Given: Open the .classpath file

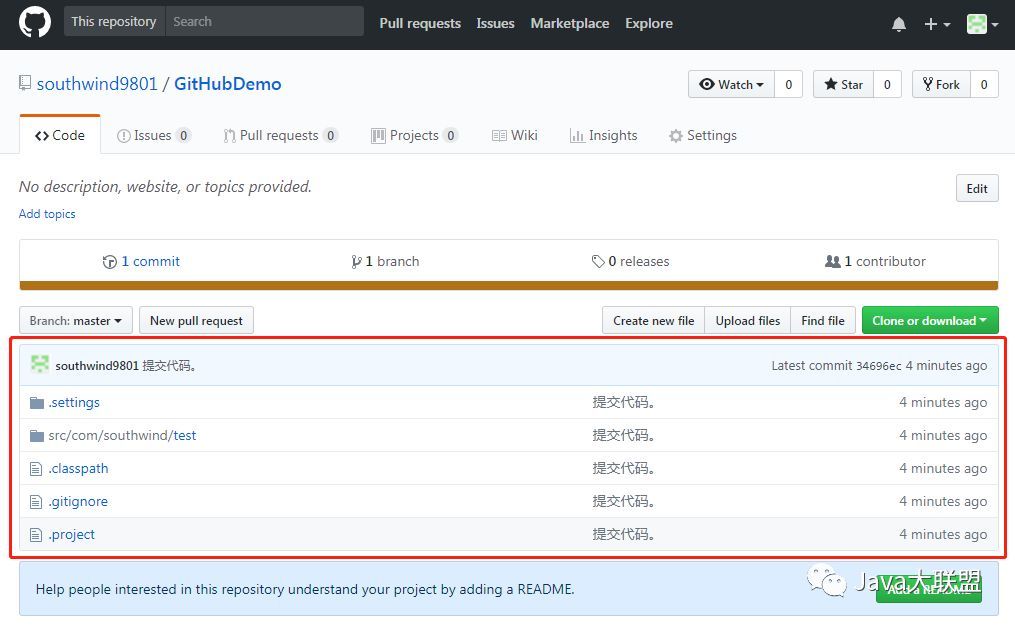Looking at the screenshot, I should (78, 469).
